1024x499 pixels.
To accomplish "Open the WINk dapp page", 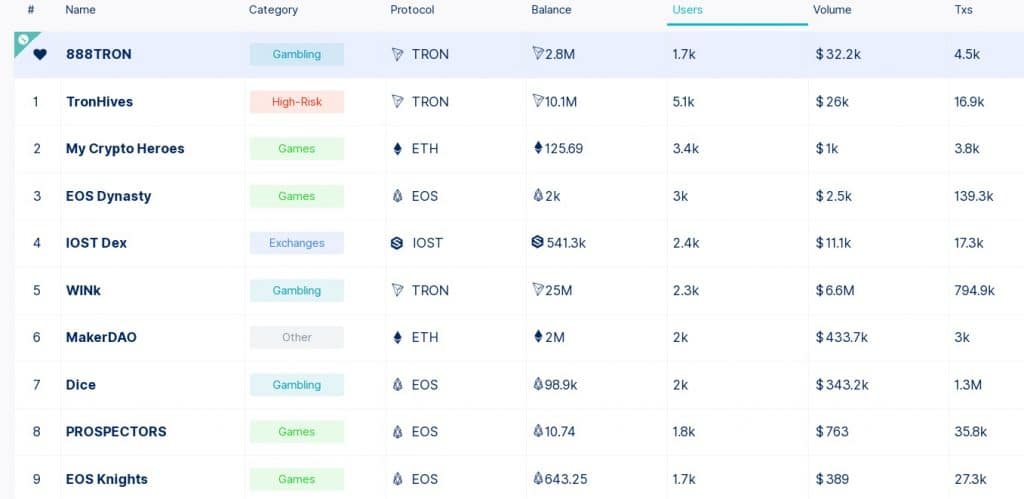I will [x=84, y=290].
